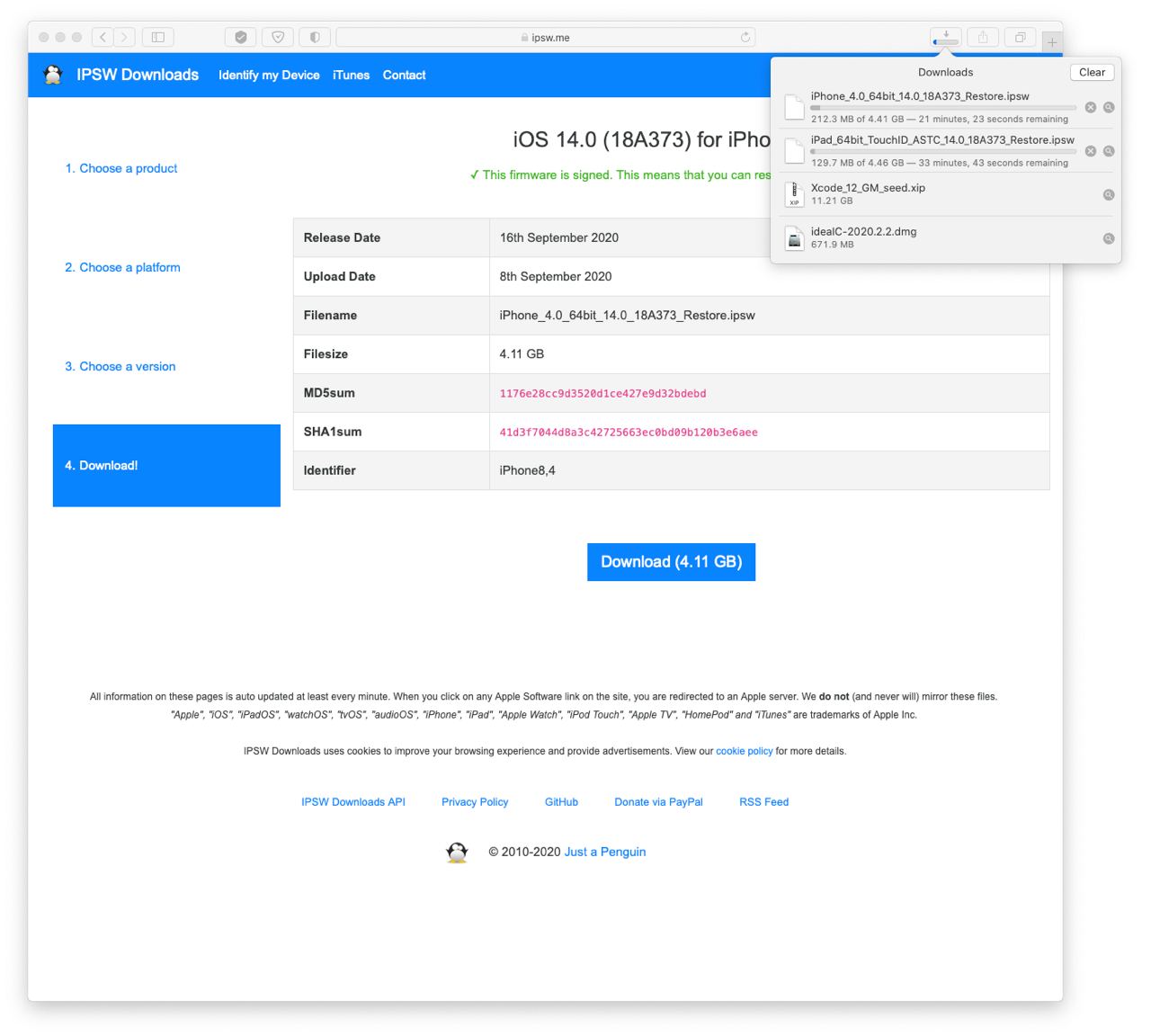Screen dimensions: 1151x1036
Task: Go forward with the Safari forward arrow
Action: [125, 37]
